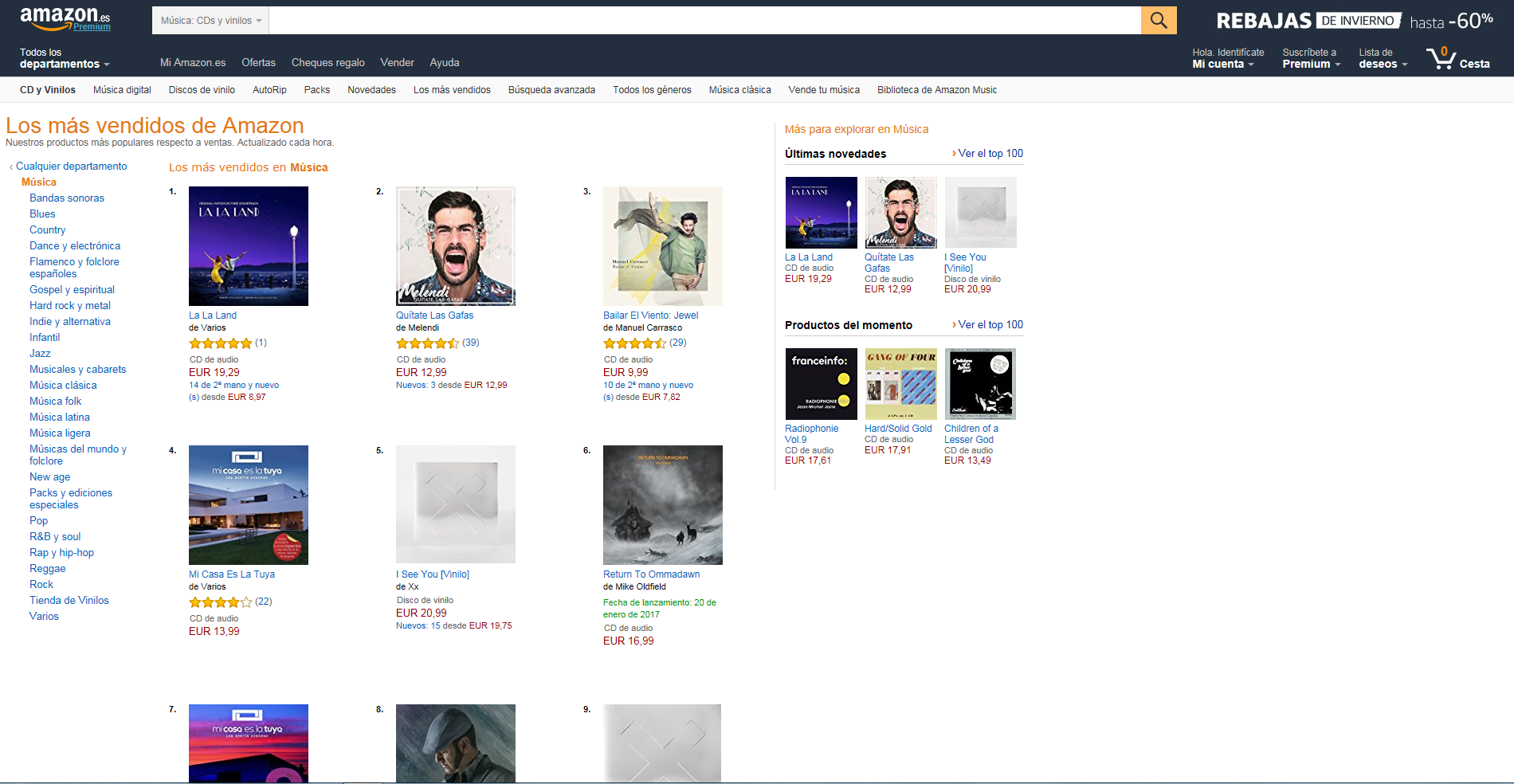Open the AutoRip tab
This screenshot has width=1514, height=784.
pyautogui.click(x=269, y=90)
